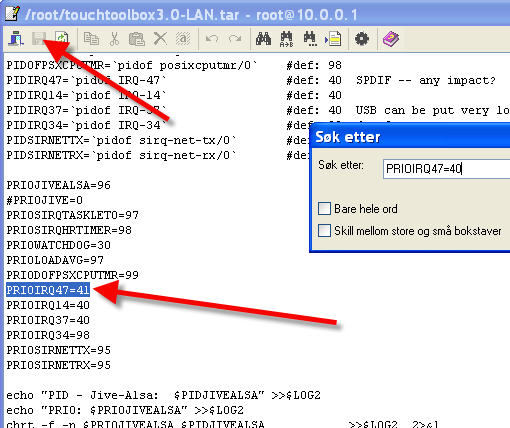Viewport: 510px width, 428px height.
Task: Open editor preferences with the gear icon
Action: coord(362,39)
